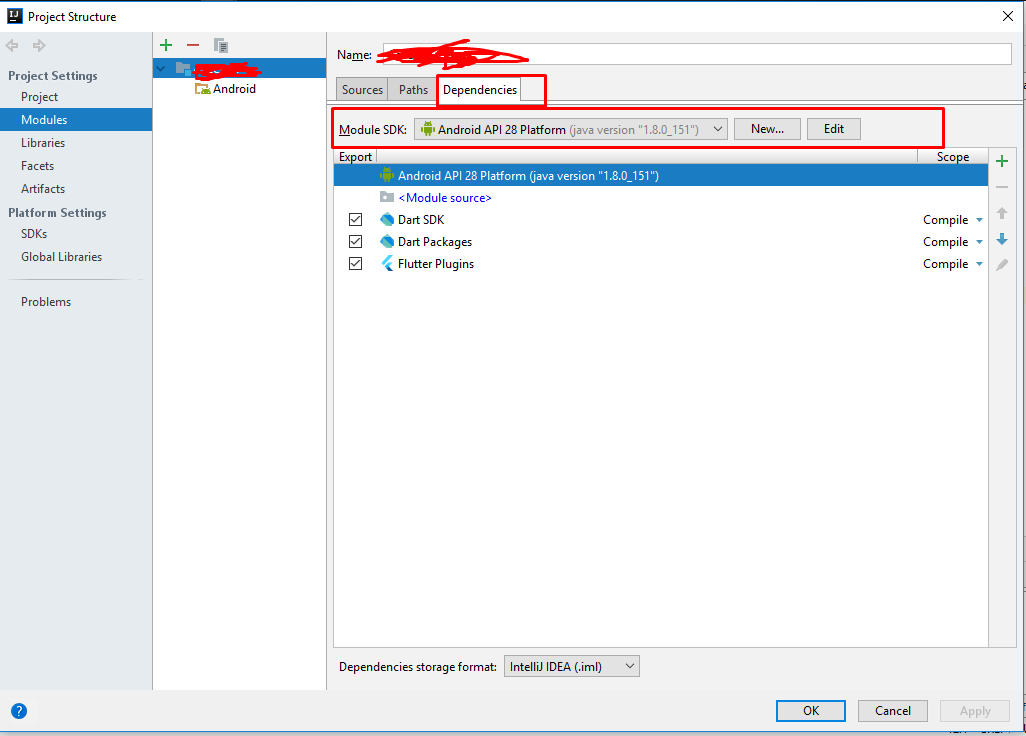Click the green plus to add module
Viewport: 1026px width, 736px height.
166,45
